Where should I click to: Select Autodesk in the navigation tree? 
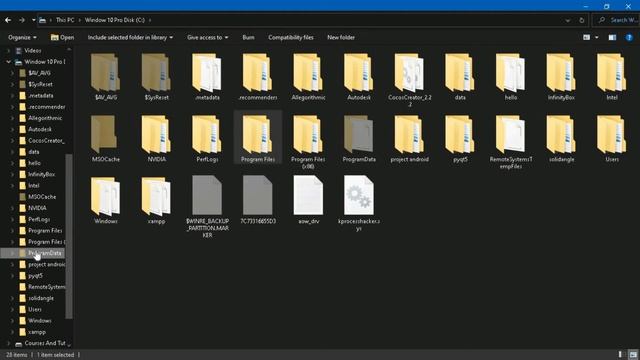(x=40, y=129)
